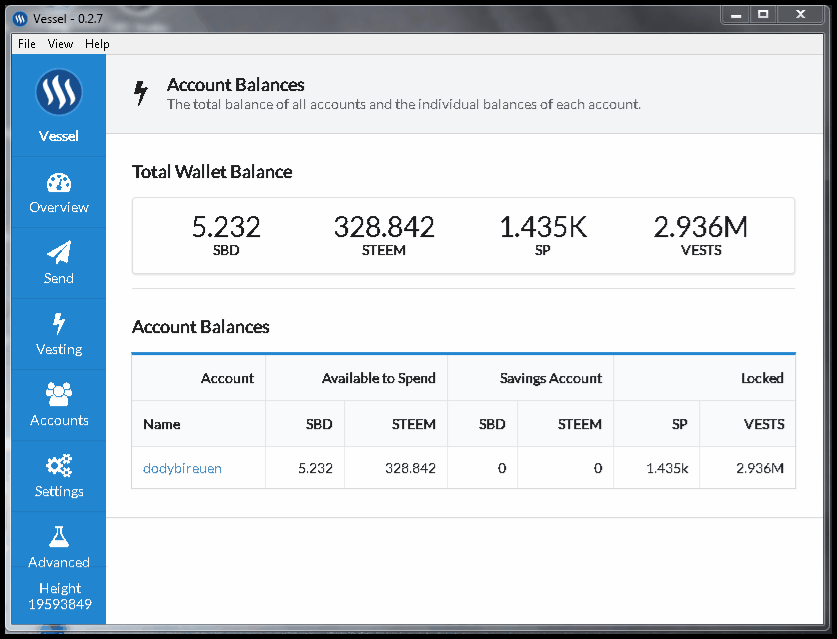Select the Send paper plane icon
The image size is (837, 639).
click(59, 253)
